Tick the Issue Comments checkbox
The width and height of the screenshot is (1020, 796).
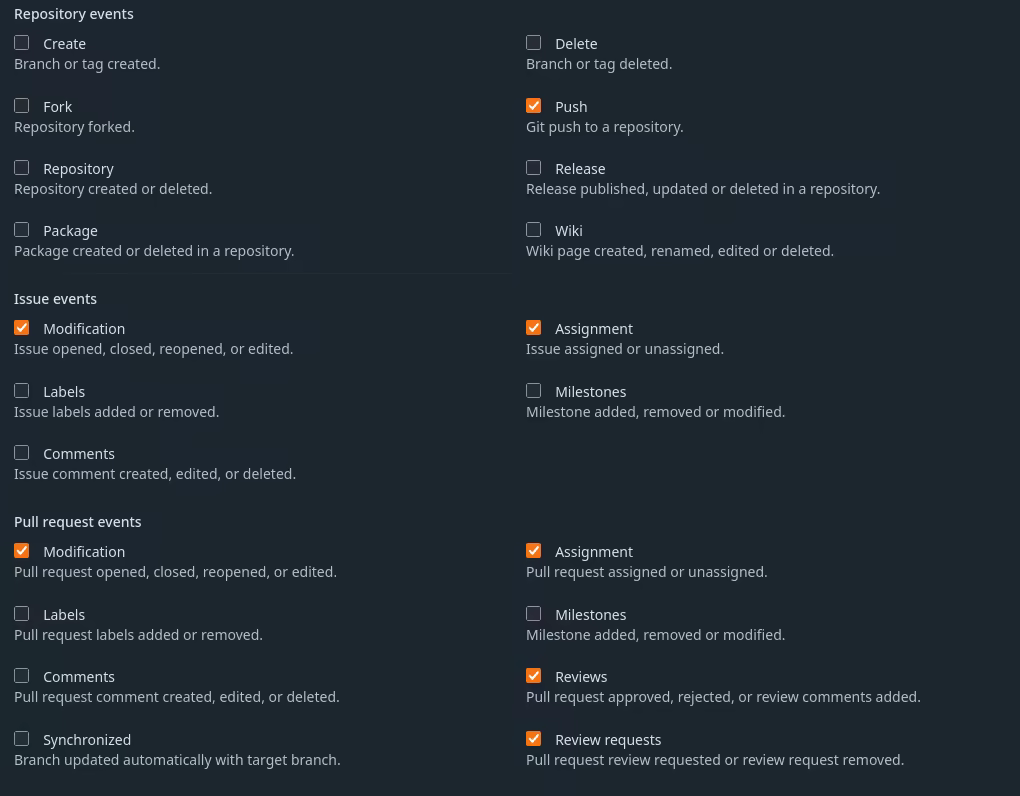[x=22, y=453]
